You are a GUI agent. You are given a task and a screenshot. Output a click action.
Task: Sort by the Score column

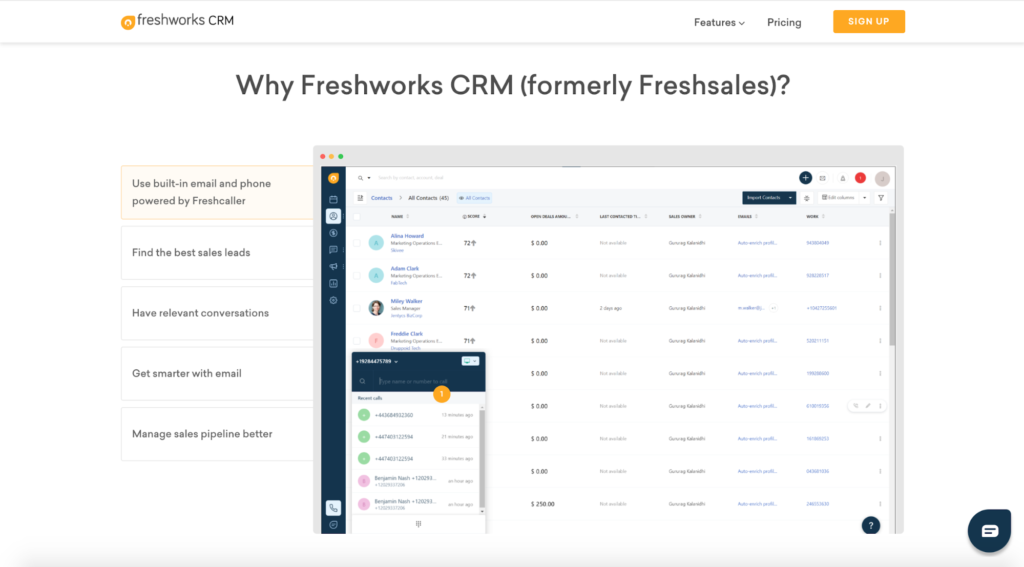coord(474,216)
